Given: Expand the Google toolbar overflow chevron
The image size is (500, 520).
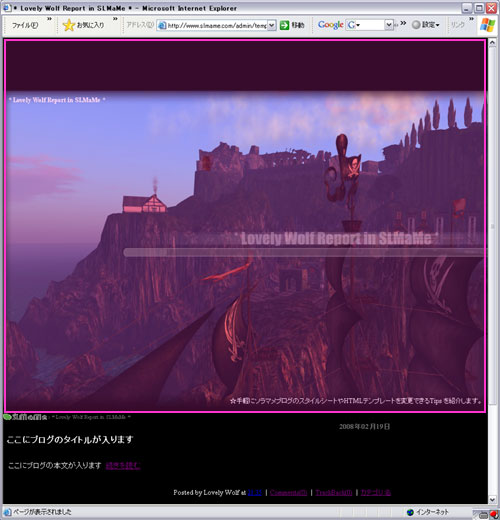Looking at the screenshot, I should point(403,23).
